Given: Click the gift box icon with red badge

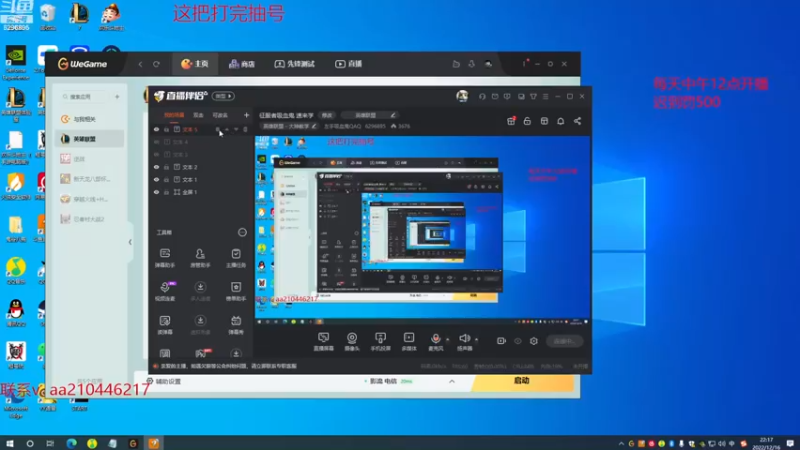Looking at the screenshot, I should (x=511, y=121).
